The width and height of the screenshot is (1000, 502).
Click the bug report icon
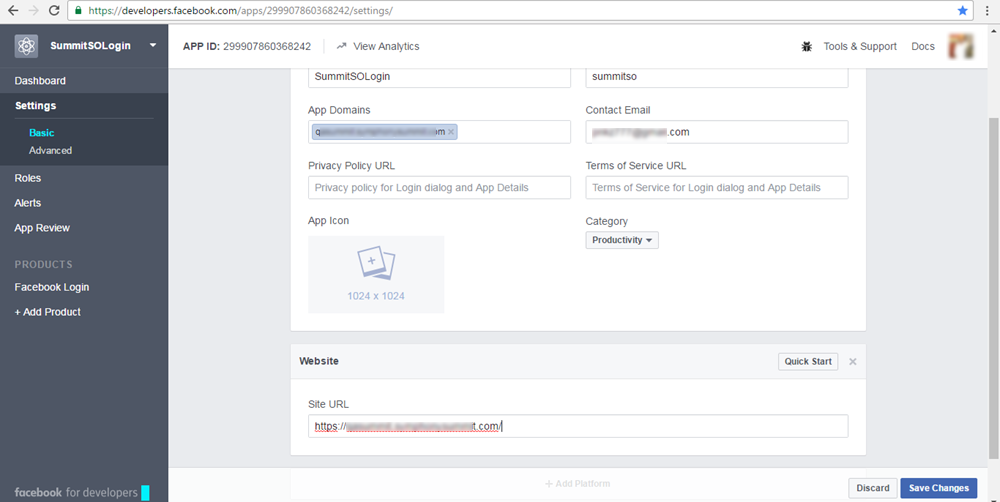click(x=807, y=47)
